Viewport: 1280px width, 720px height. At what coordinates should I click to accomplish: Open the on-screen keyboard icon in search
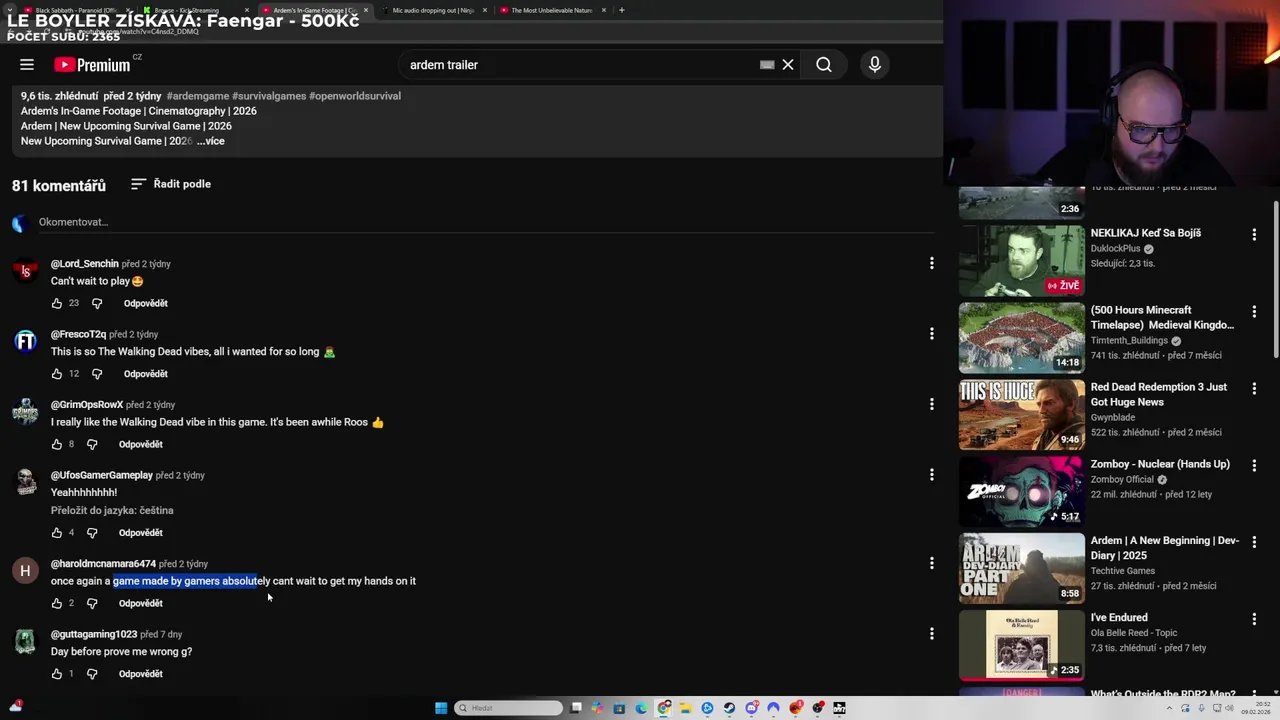tap(767, 65)
